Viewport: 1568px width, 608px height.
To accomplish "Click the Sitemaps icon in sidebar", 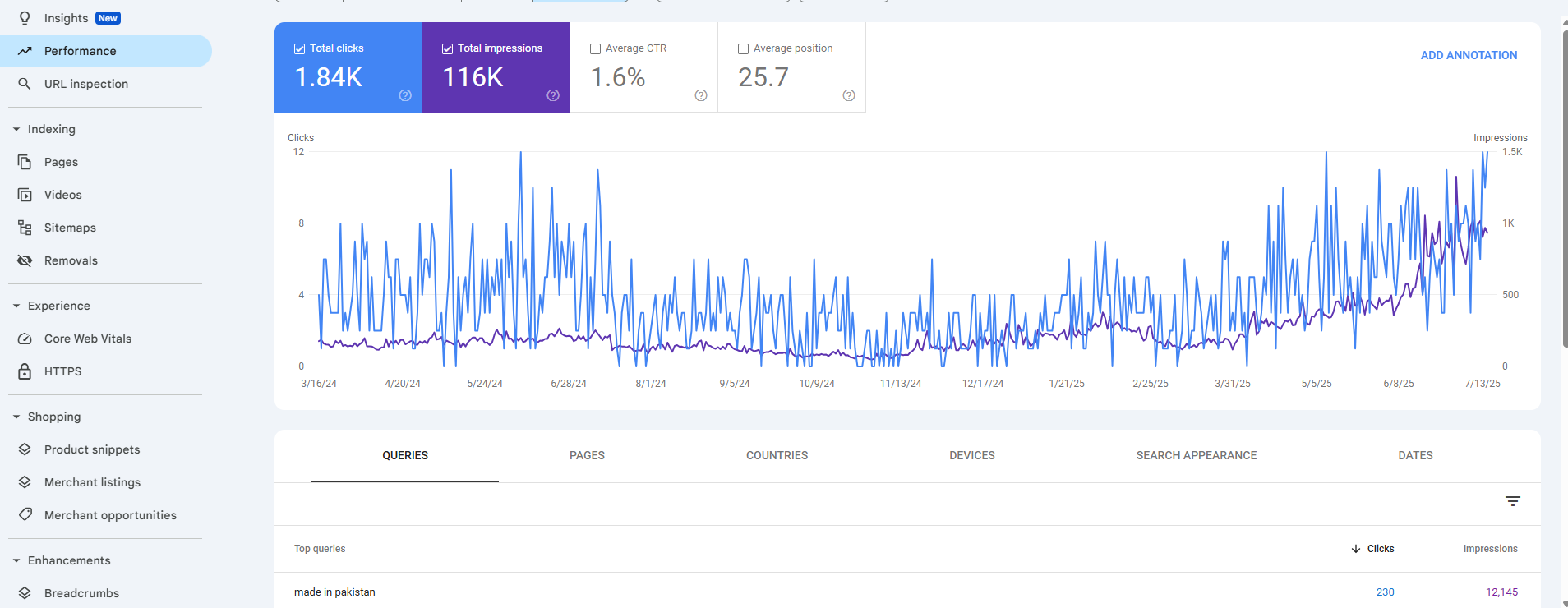I will pyautogui.click(x=25, y=228).
